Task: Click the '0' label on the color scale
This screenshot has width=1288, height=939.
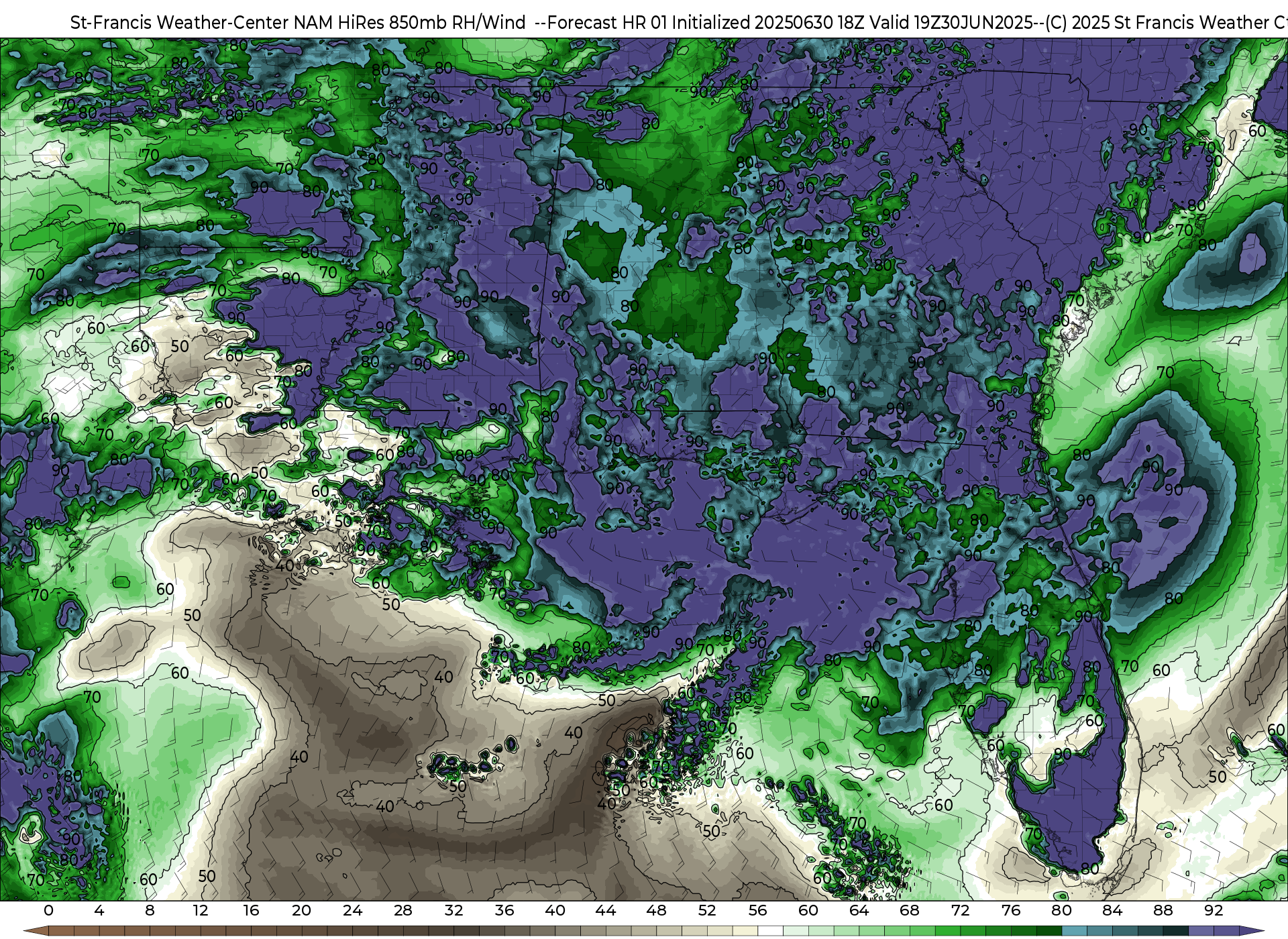Action: [x=48, y=910]
